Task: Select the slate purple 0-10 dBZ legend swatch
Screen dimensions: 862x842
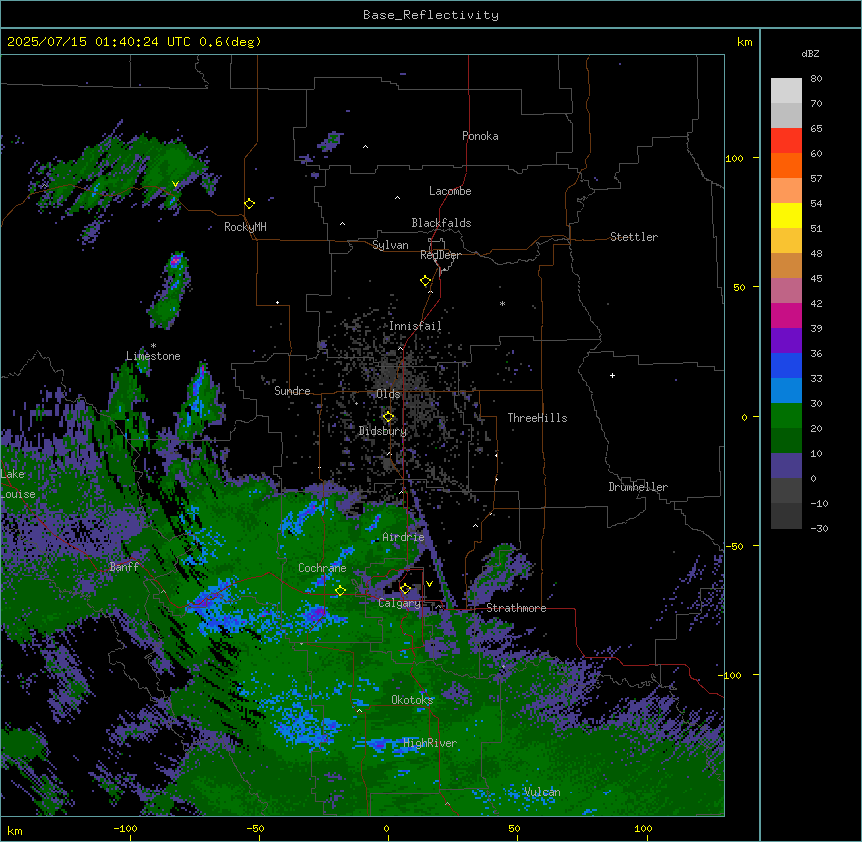Action: pyautogui.click(x=786, y=466)
